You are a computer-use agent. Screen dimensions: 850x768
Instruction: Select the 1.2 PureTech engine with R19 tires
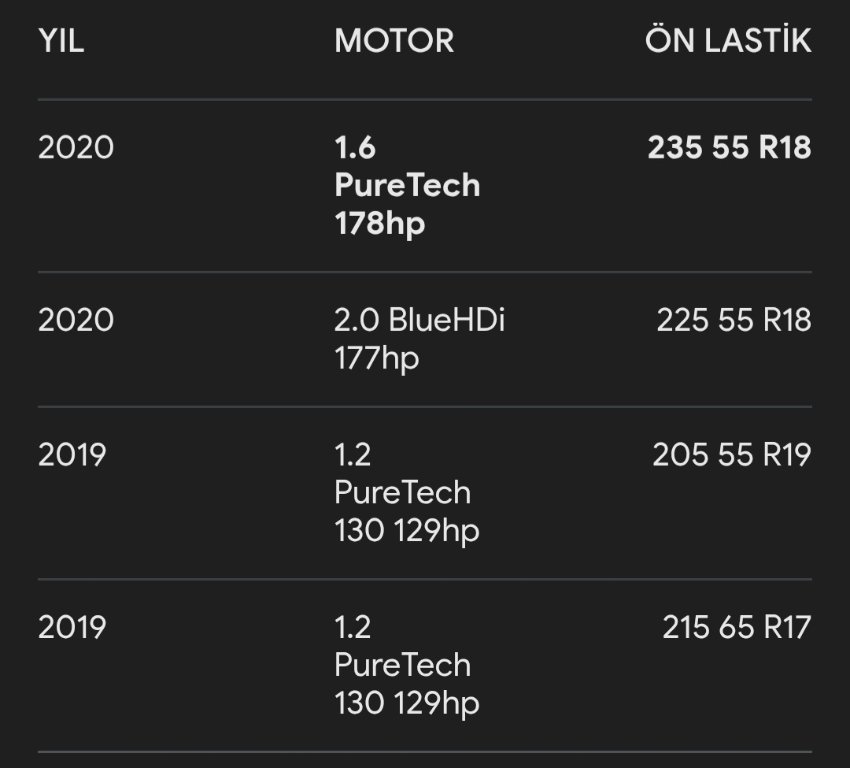click(402, 492)
